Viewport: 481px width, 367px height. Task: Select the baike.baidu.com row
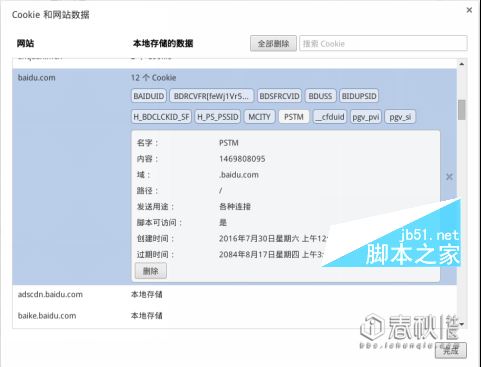[x=235, y=316]
